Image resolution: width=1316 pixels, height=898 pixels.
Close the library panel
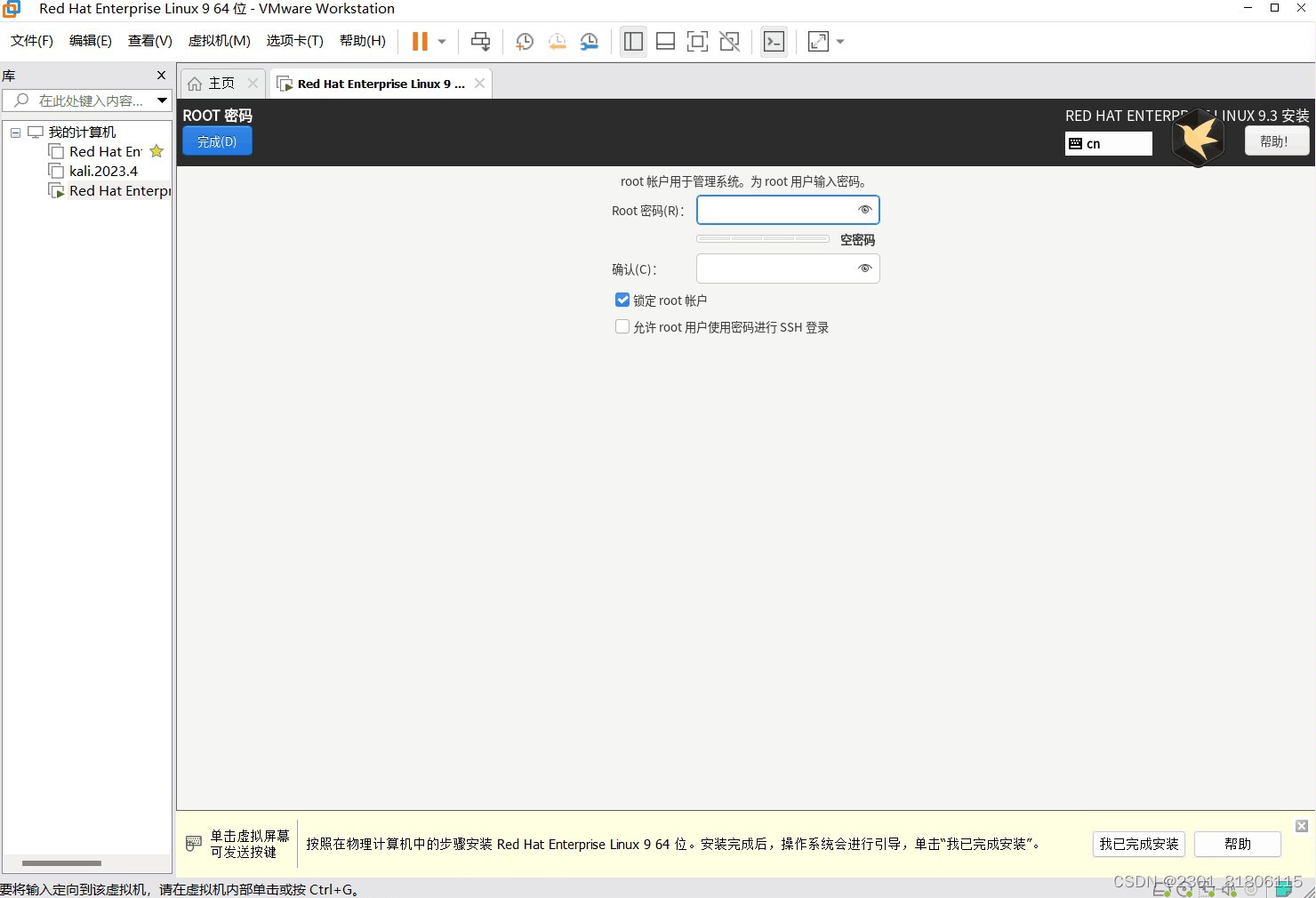[x=161, y=76]
